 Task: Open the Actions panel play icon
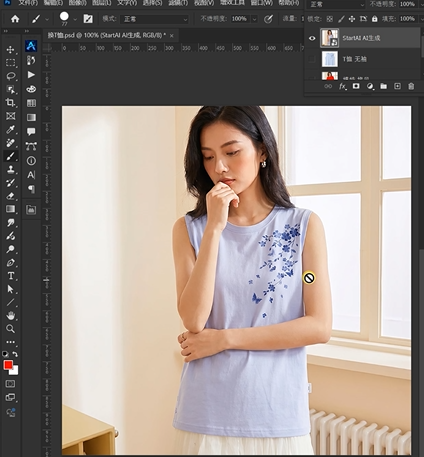(x=31, y=75)
